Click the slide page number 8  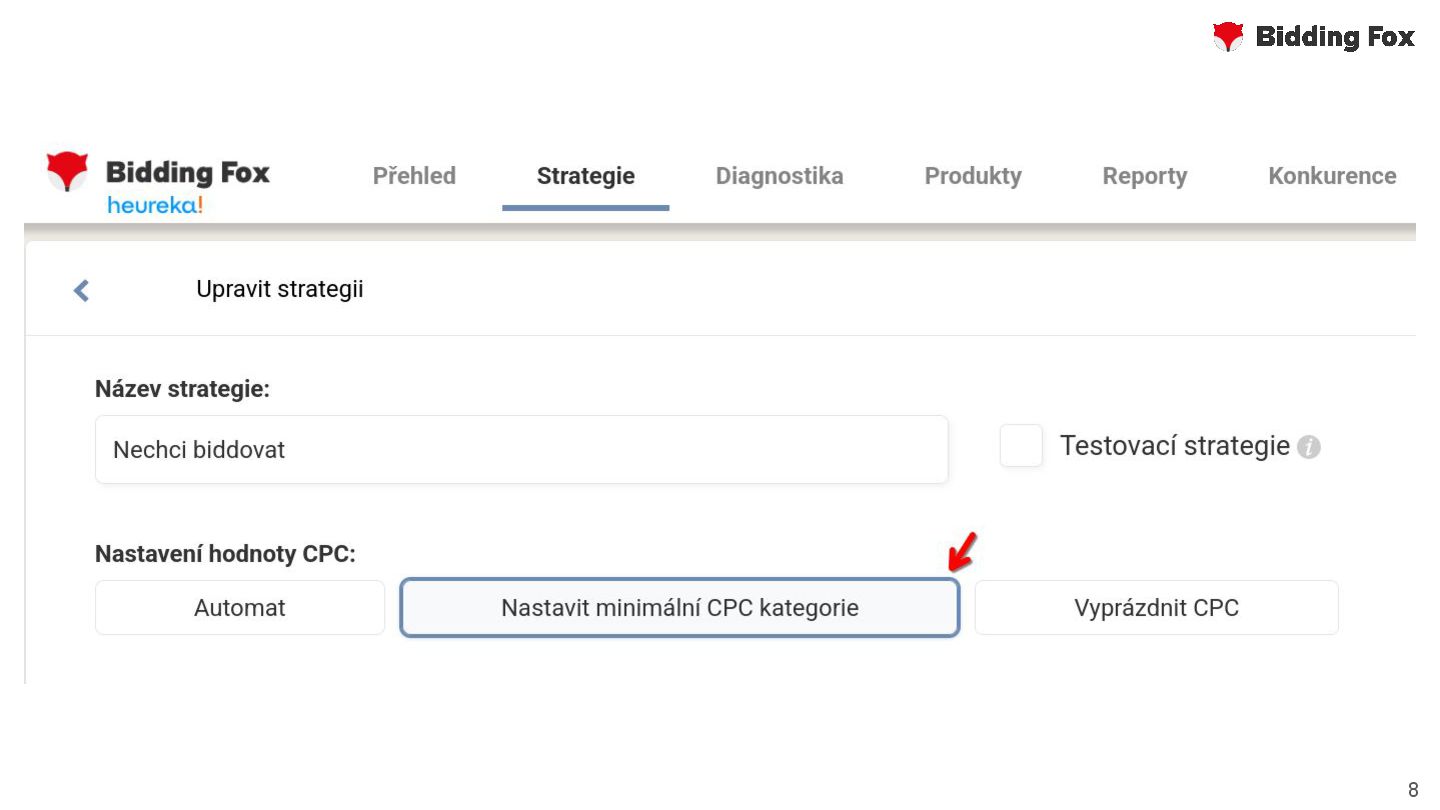point(1412,790)
